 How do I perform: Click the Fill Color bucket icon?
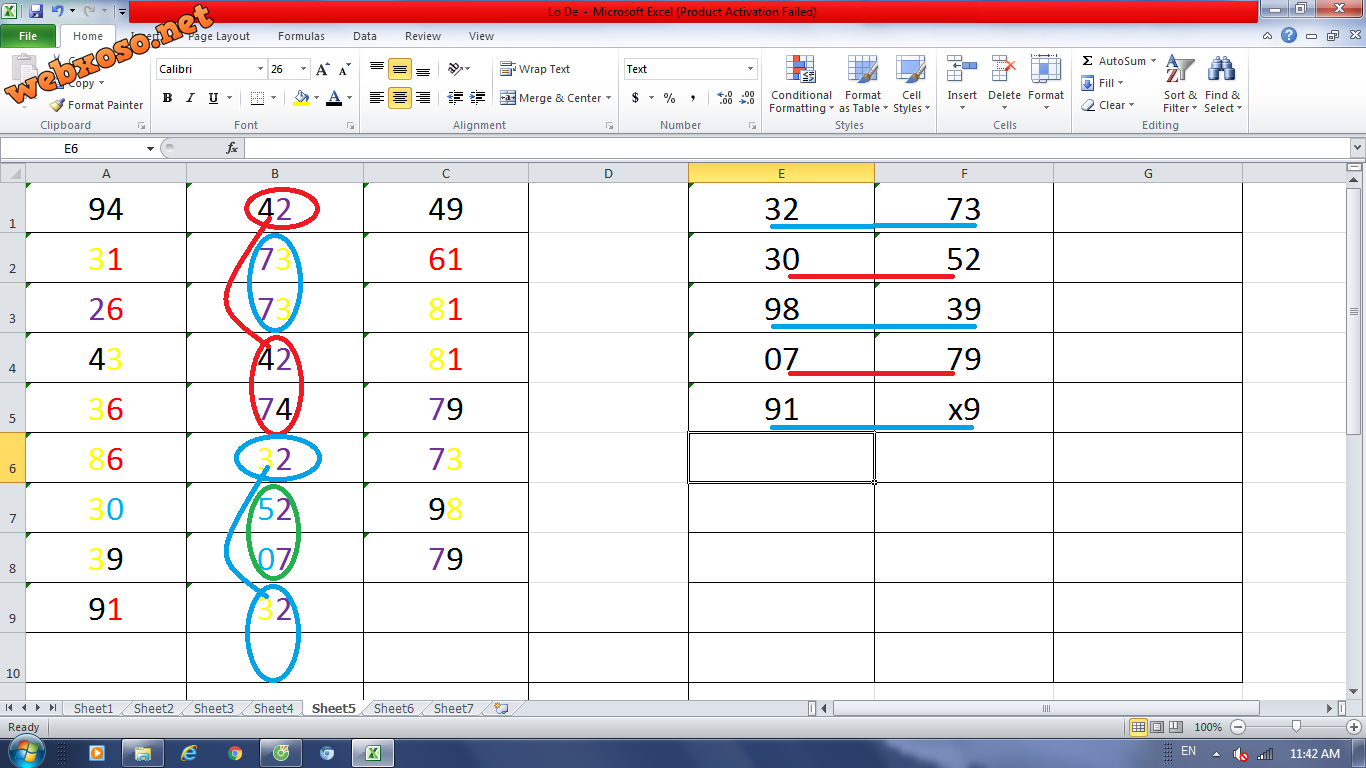(x=301, y=98)
